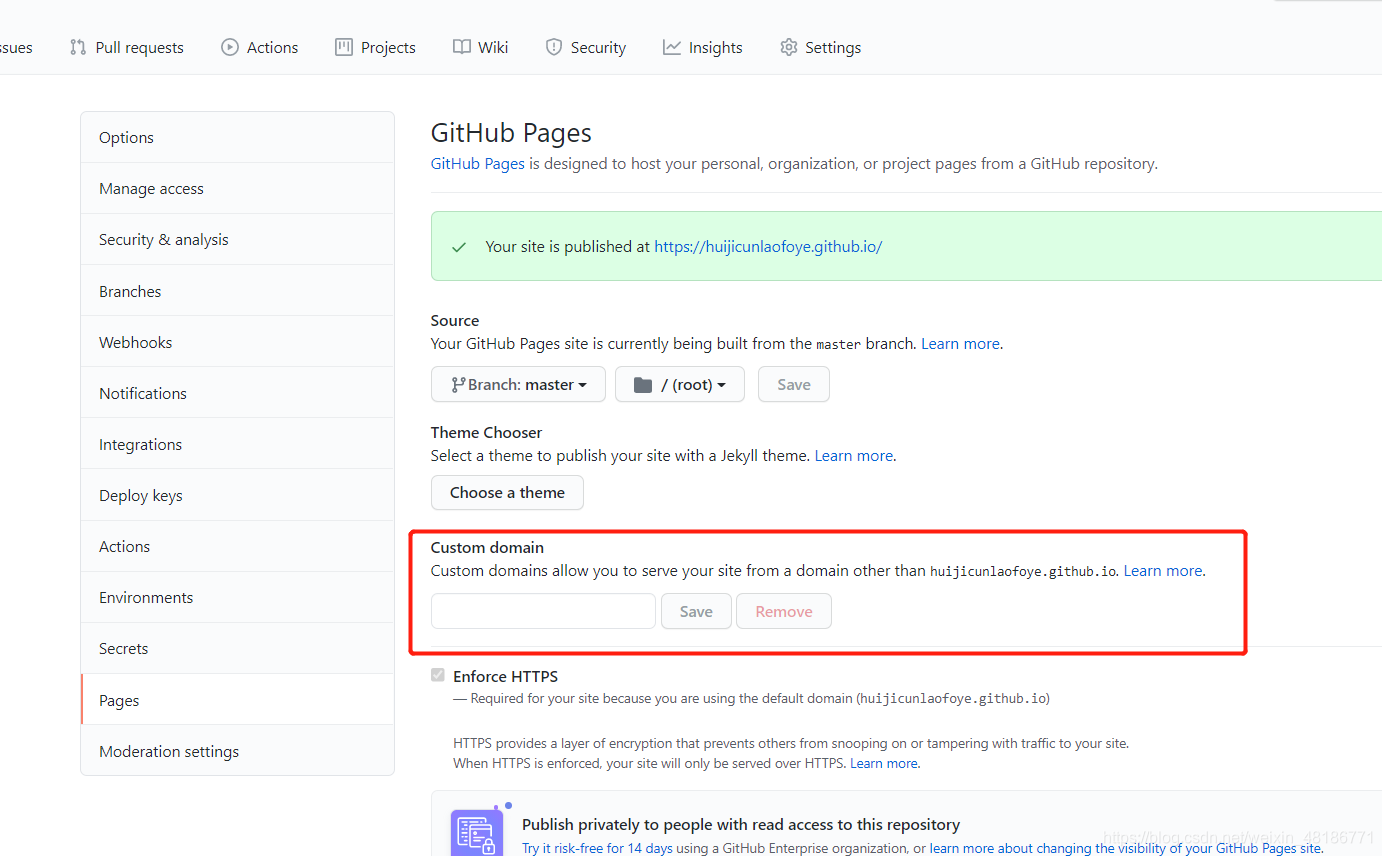Open Security & analysis settings
Screen dimensions: 1382x856
(237, 239)
